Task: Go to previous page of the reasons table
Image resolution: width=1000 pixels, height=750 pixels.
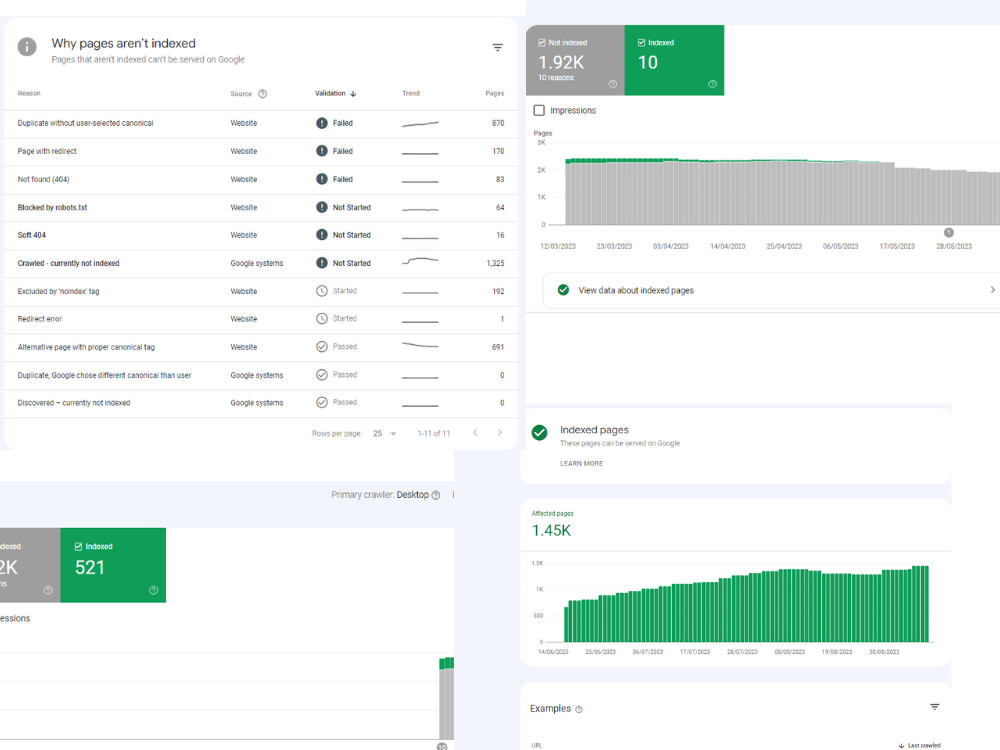Action: (x=475, y=433)
